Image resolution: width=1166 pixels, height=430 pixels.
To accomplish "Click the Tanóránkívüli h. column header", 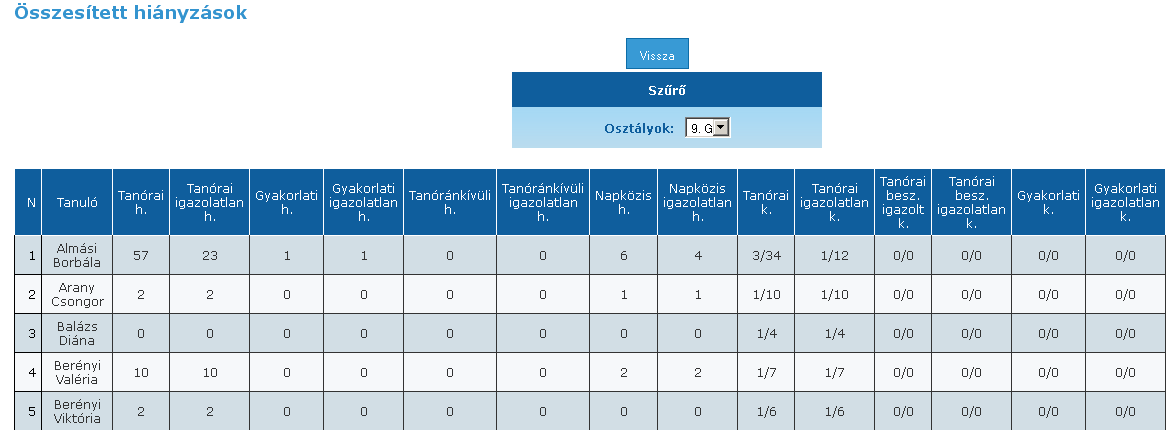I will [x=450, y=202].
